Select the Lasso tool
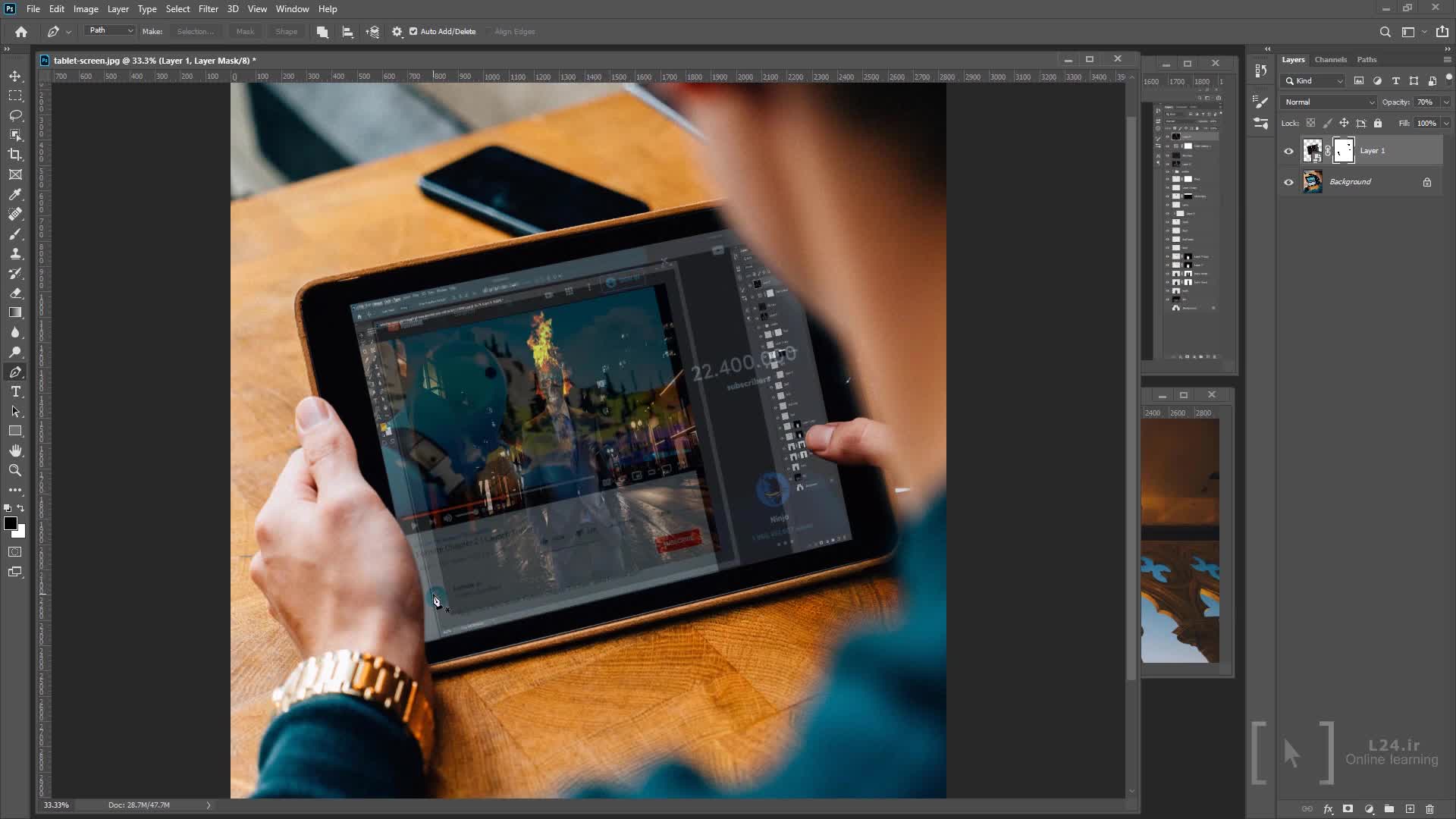 [x=15, y=115]
